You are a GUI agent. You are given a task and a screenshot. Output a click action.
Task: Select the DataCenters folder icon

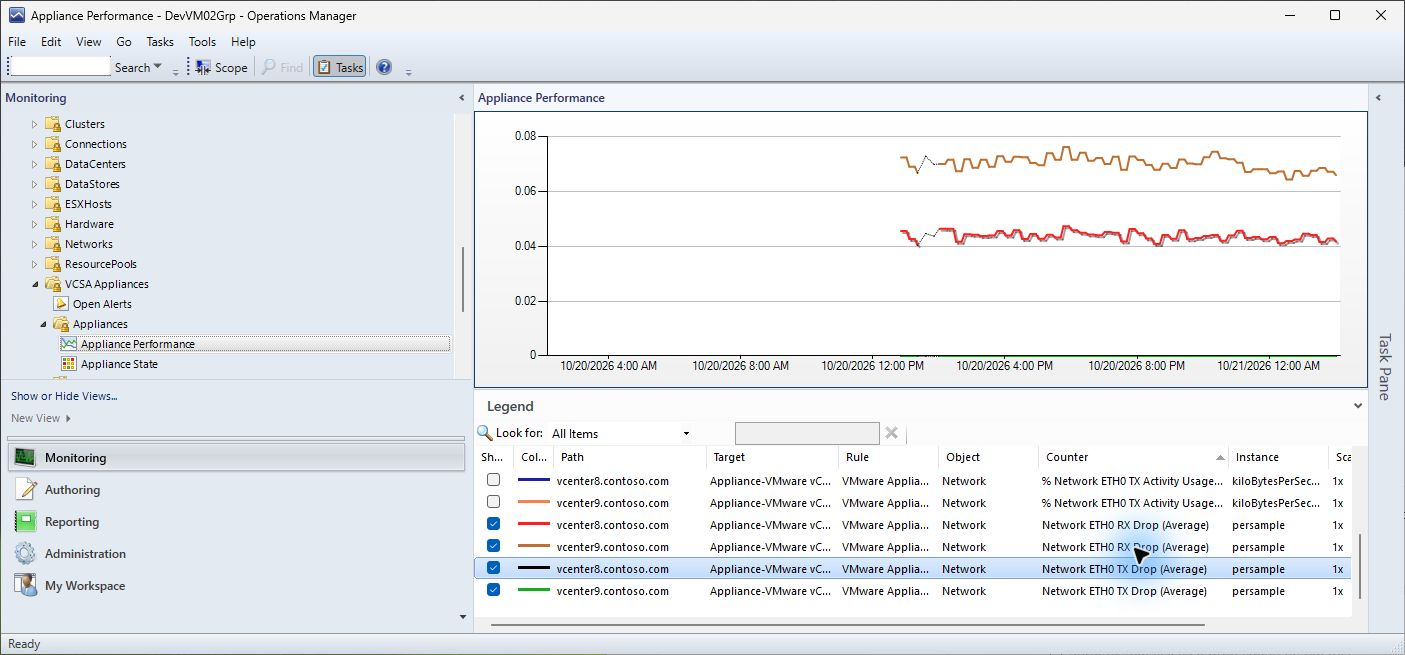(52, 164)
